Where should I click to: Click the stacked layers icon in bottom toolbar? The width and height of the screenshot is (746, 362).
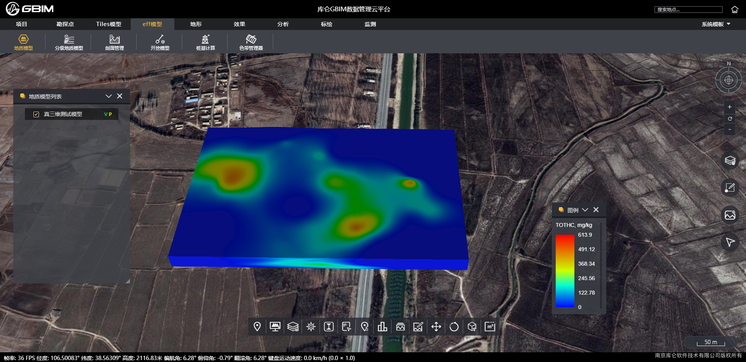click(x=293, y=326)
